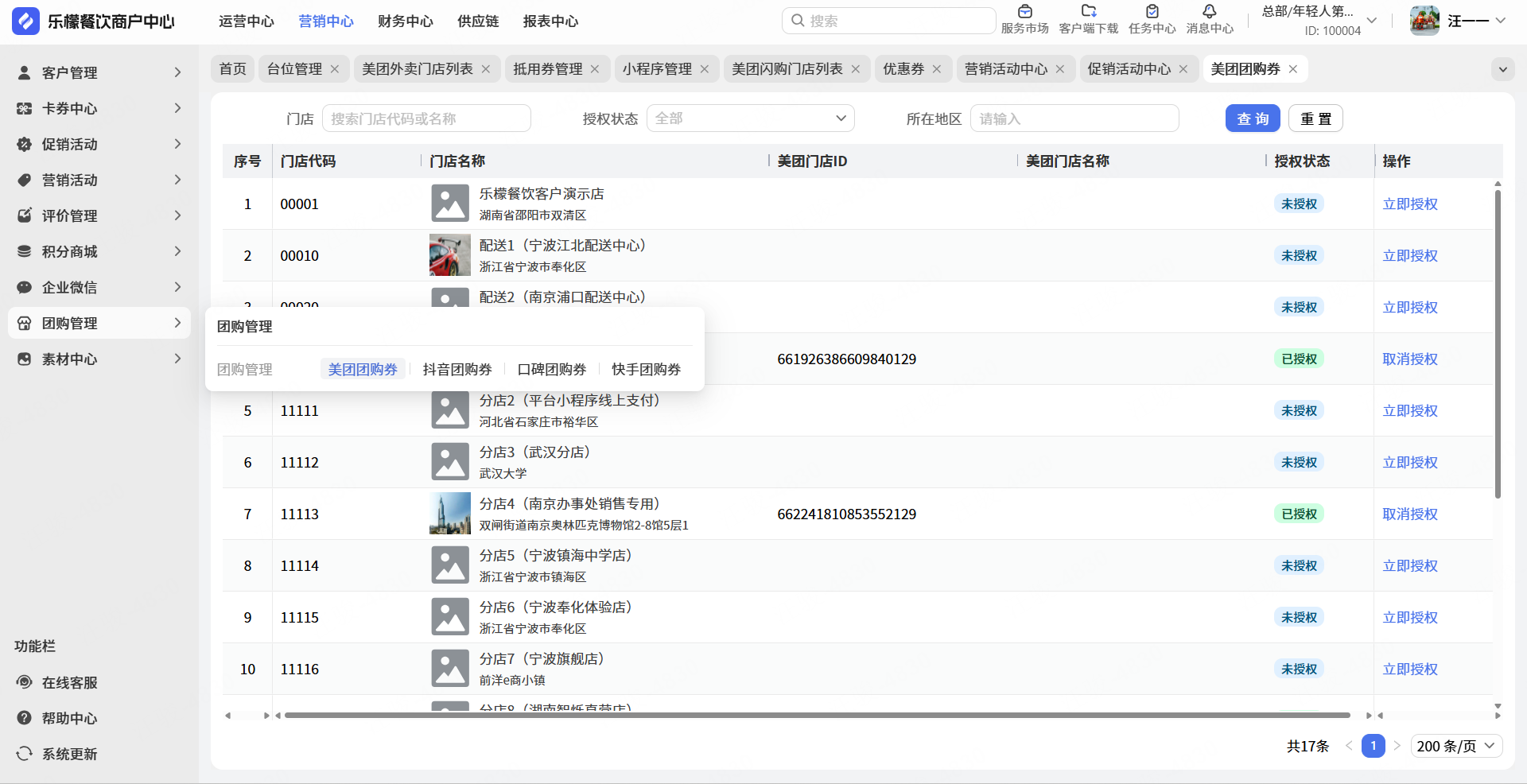
Task: Select 口碑团购券 in the popup menu
Action: point(552,369)
